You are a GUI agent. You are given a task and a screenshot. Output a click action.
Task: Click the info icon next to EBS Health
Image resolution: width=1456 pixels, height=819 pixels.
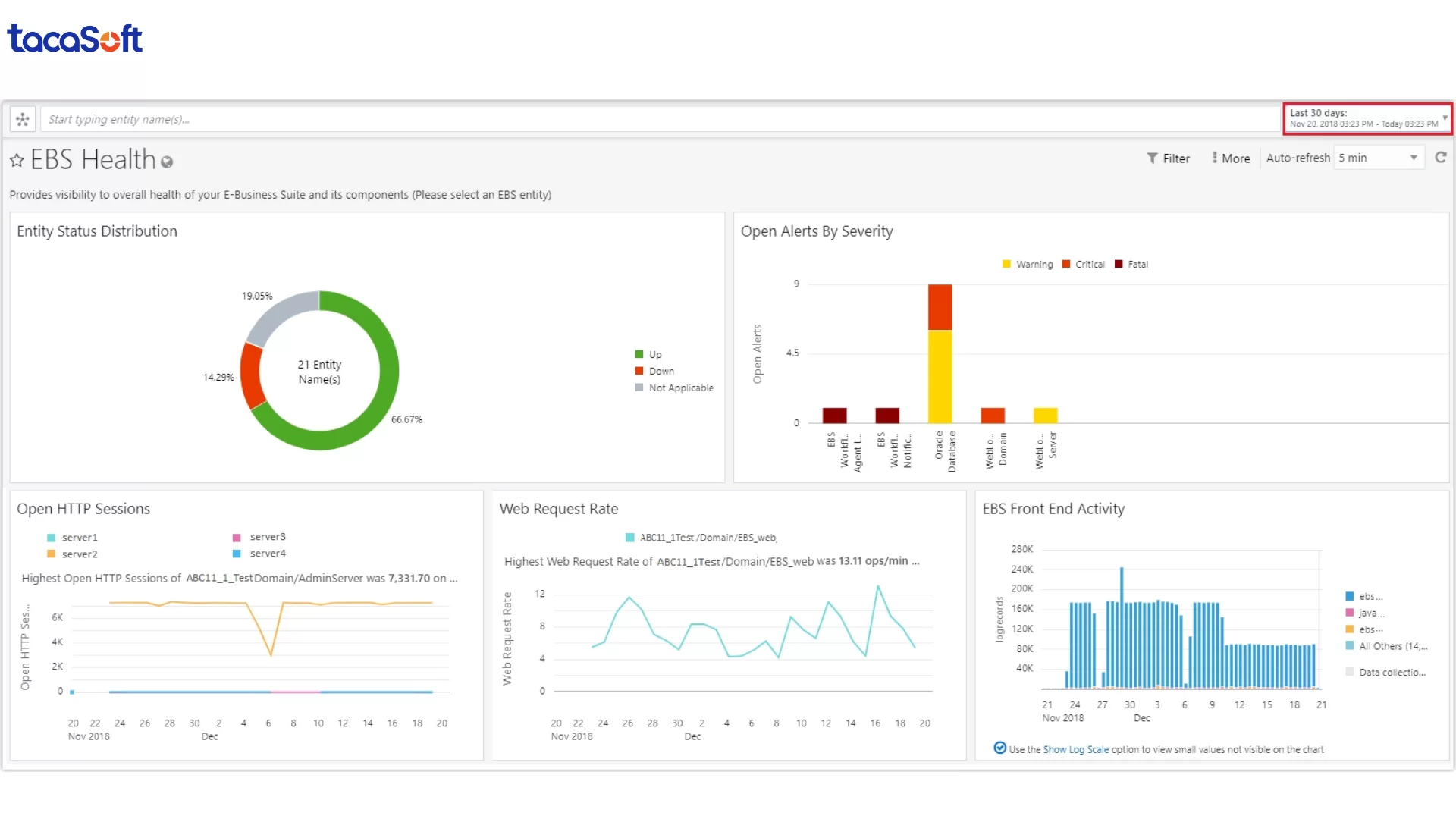tap(167, 162)
